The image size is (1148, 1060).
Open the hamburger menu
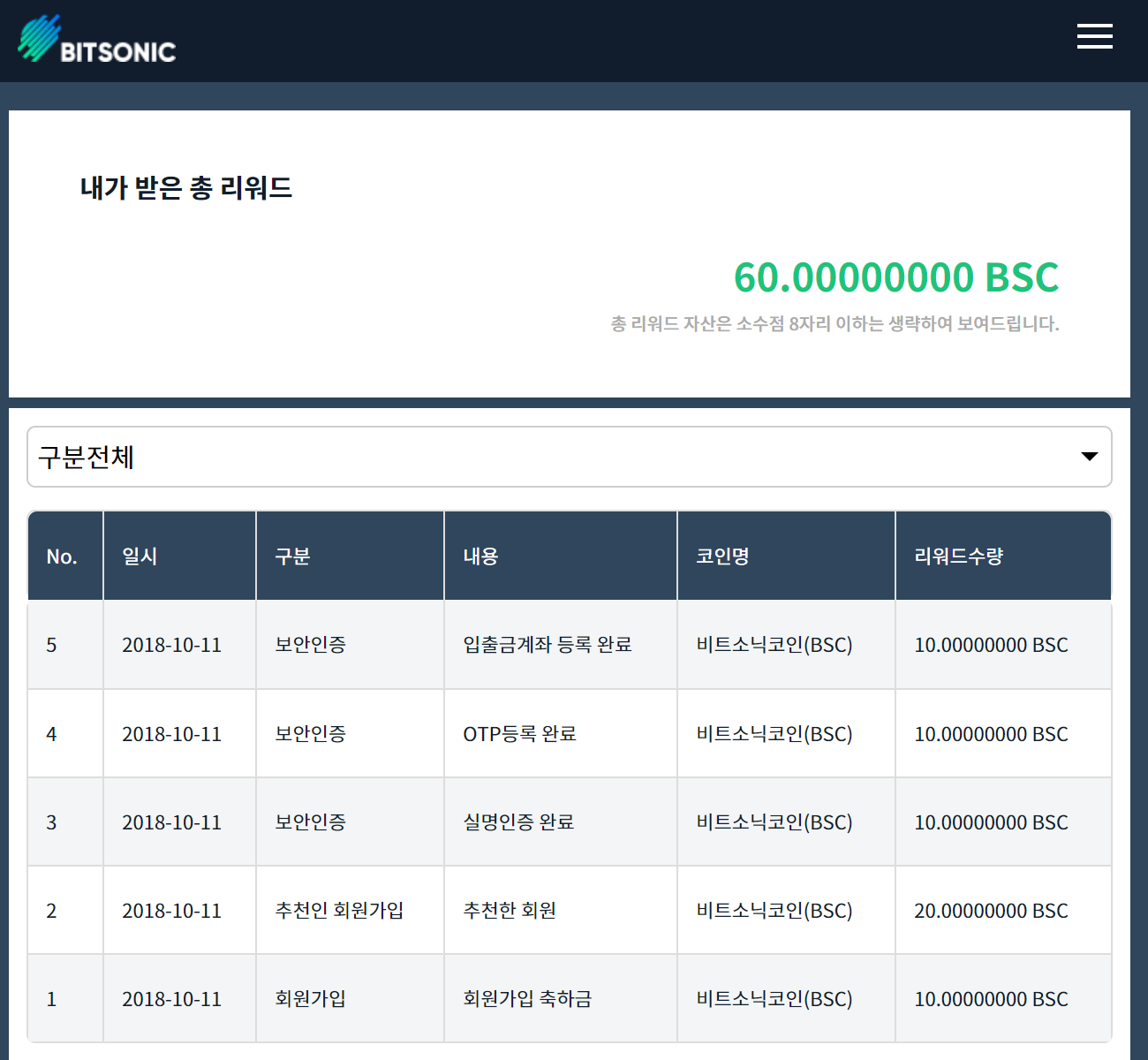[1094, 36]
